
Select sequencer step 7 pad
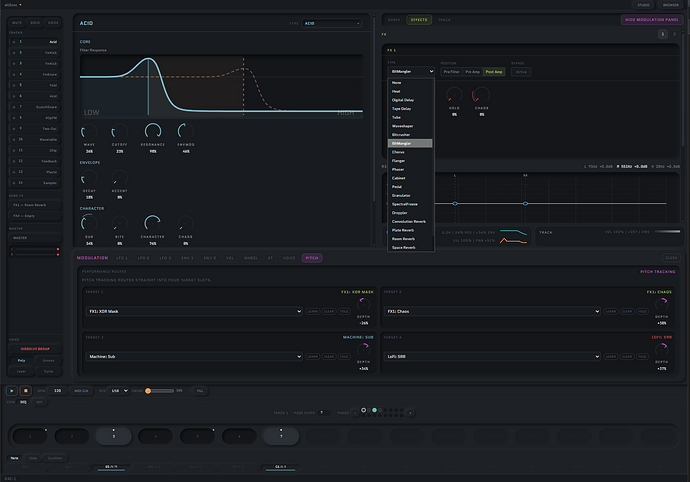[x=281, y=436]
